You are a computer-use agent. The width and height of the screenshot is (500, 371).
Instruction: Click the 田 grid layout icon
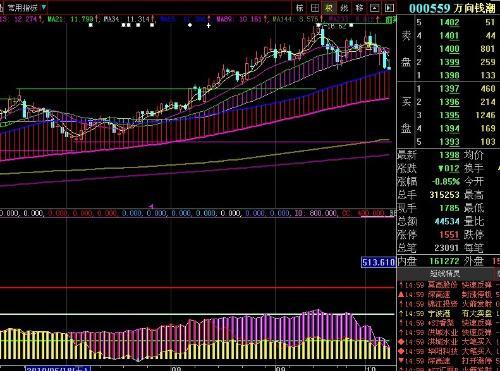[x=315, y=8]
